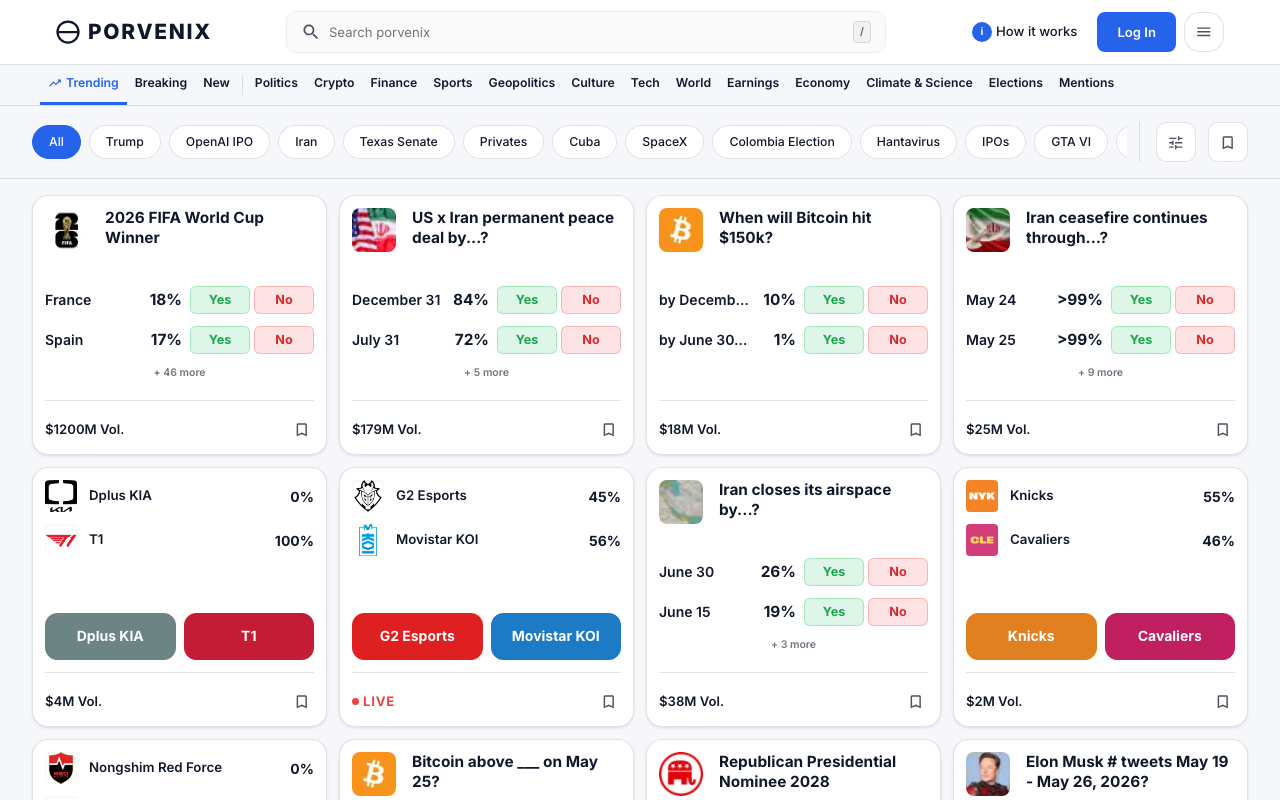Open the Crypto category
Screen dimensions: 1280x800
[334, 83]
